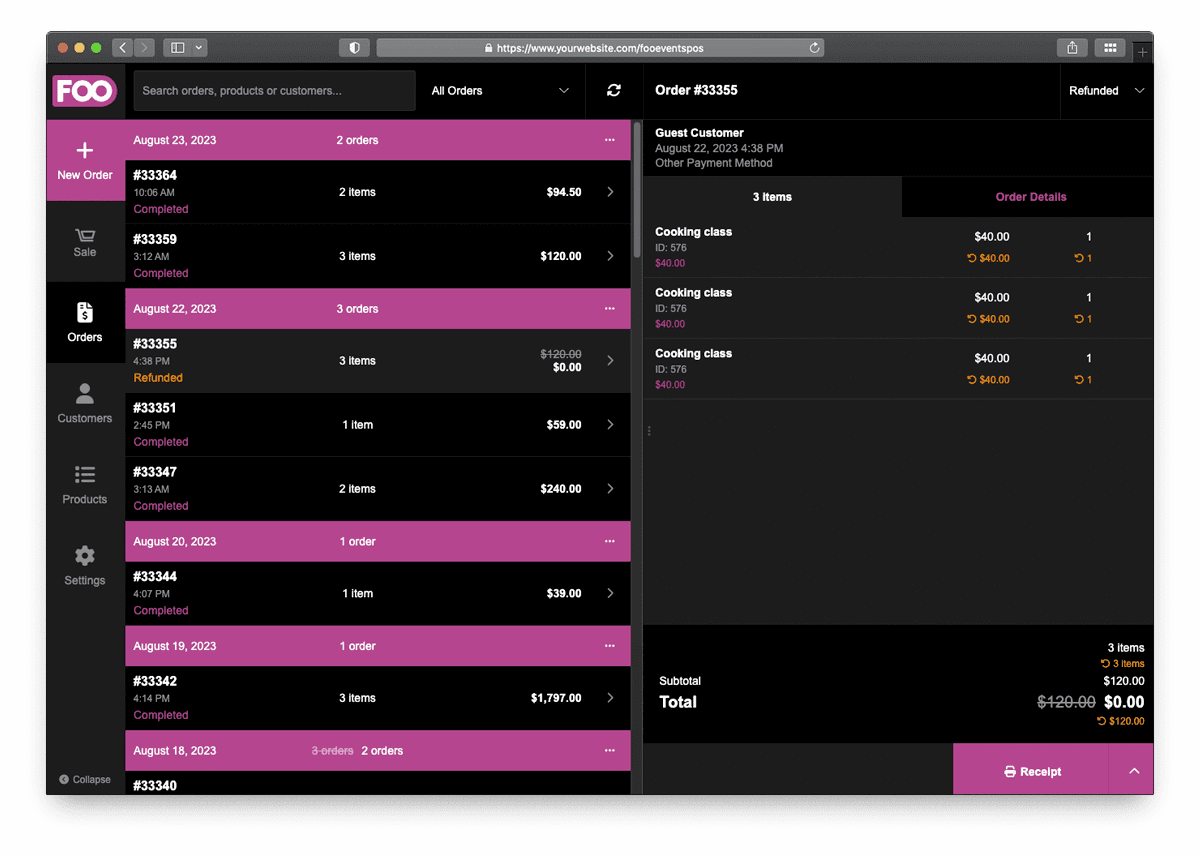Start a New Order using the plus icon

click(85, 151)
